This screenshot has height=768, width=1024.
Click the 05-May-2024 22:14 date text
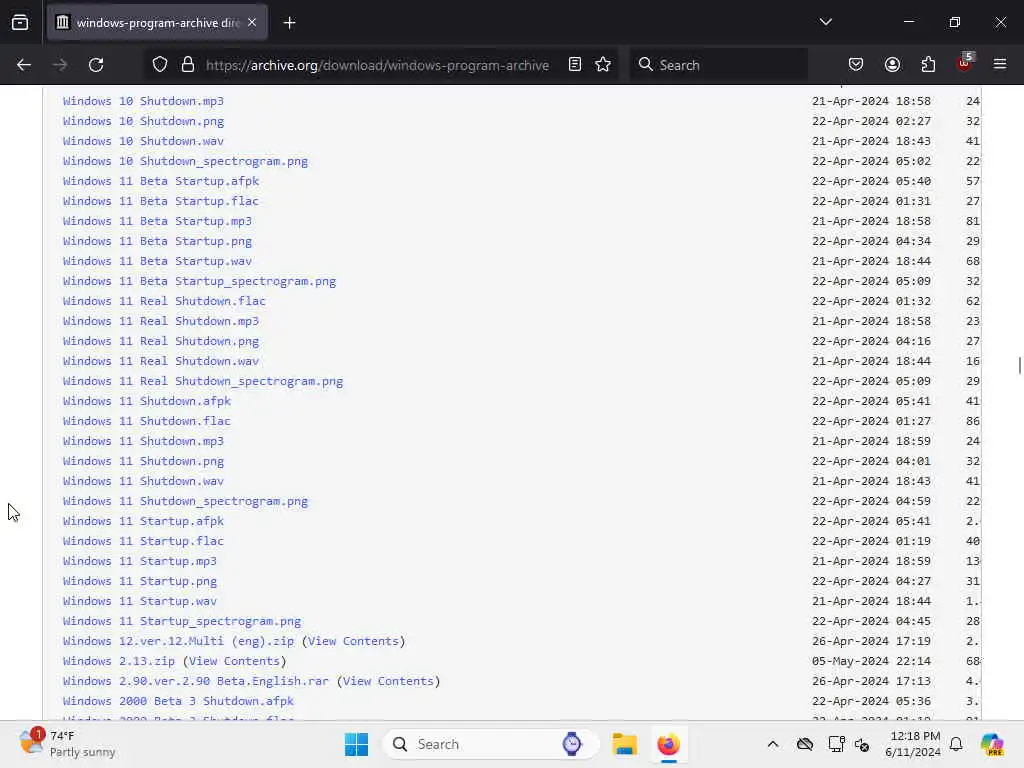click(x=871, y=662)
